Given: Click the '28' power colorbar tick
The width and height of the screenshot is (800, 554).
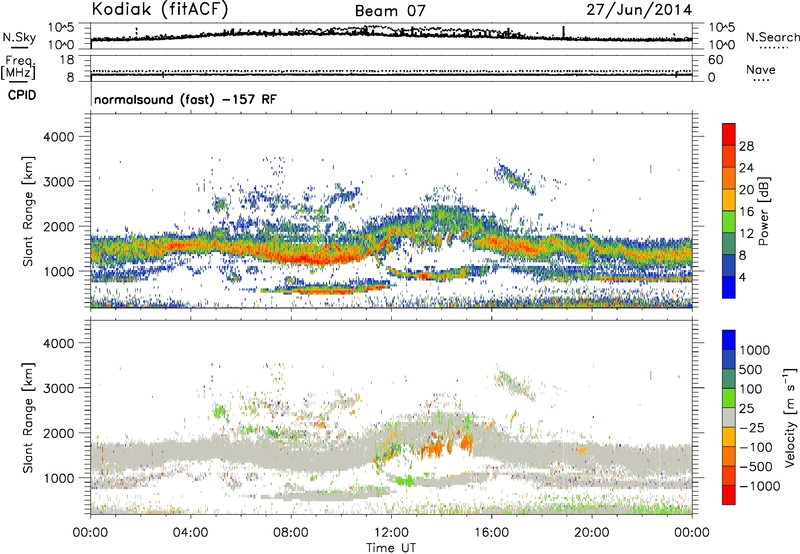Looking at the screenshot, I should [746, 146].
